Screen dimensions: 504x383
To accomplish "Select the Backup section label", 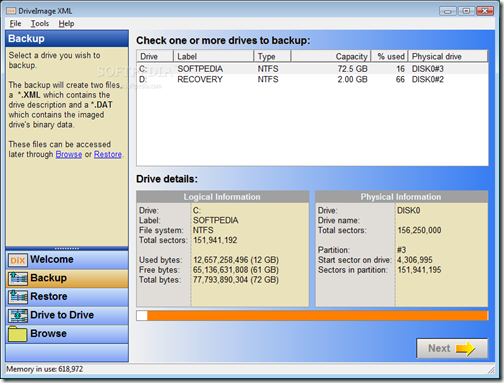I will [x=48, y=278].
